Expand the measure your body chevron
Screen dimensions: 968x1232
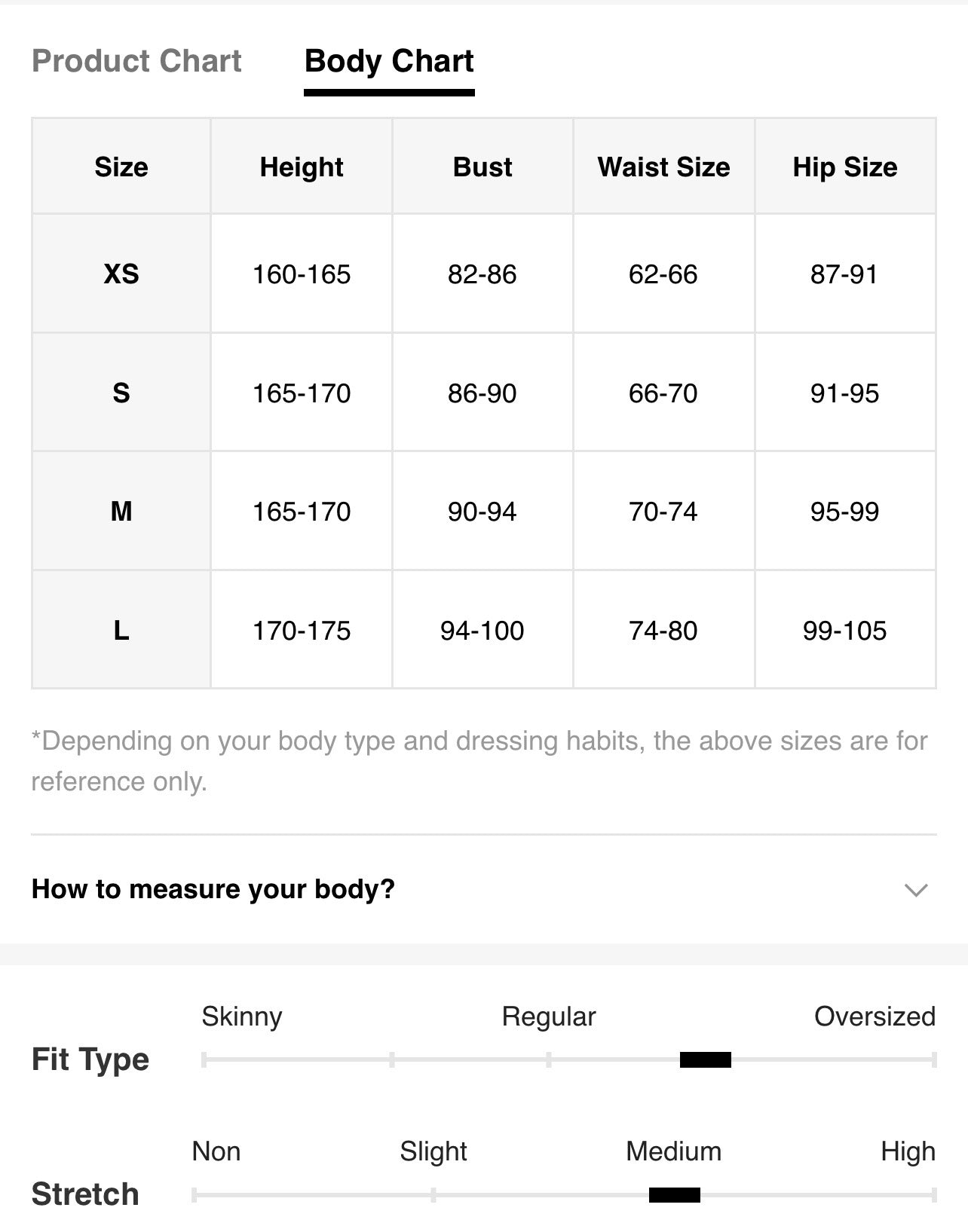coord(915,890)
